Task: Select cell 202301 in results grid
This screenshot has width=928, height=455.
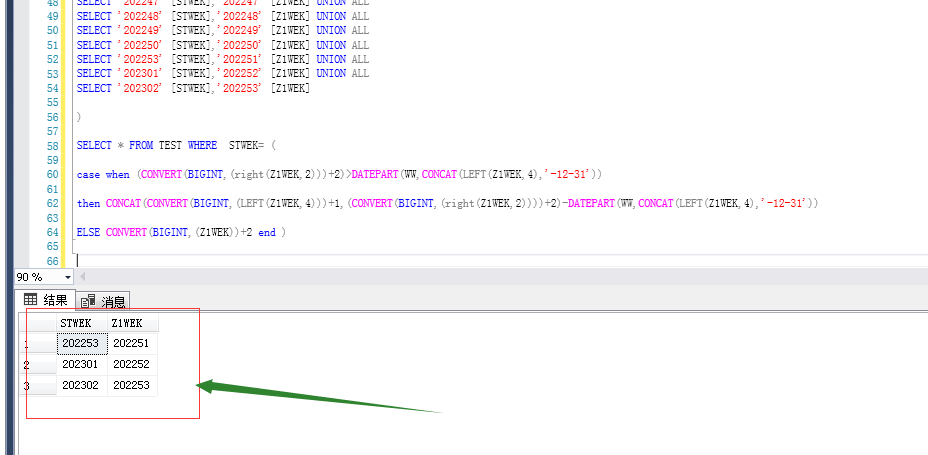Action: 82,364
